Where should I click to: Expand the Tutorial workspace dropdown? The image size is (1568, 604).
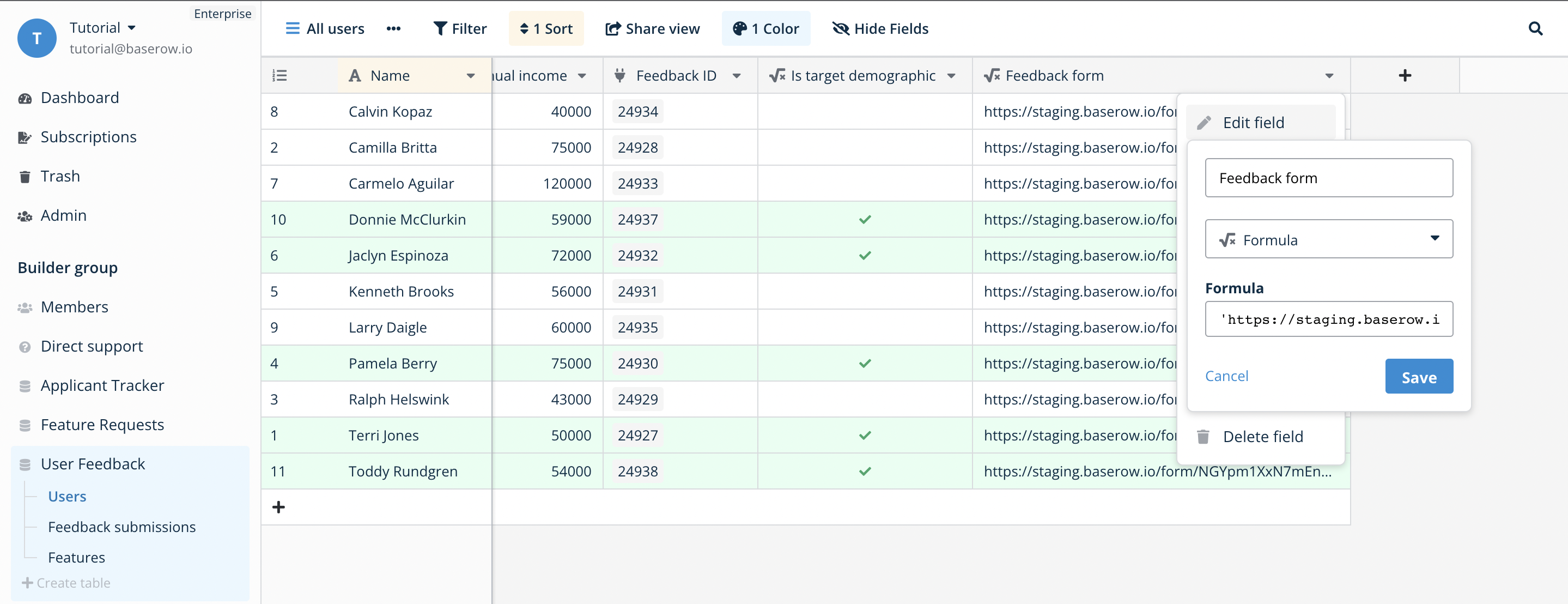click(x=131, y=27)
